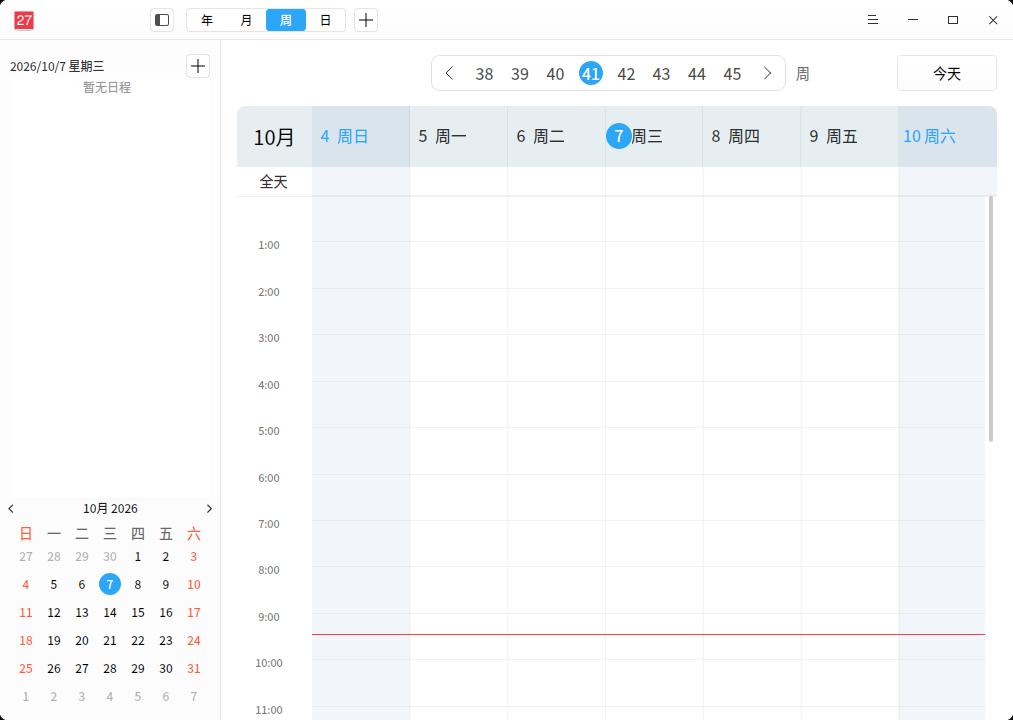Viewport: 1013px width, 720px height.
Task: Click the 2026/10/7 星期三 date label
Action: 57,66
